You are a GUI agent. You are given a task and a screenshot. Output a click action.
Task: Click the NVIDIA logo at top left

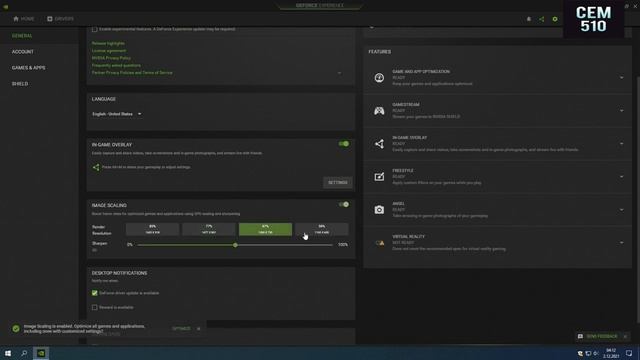6,7
